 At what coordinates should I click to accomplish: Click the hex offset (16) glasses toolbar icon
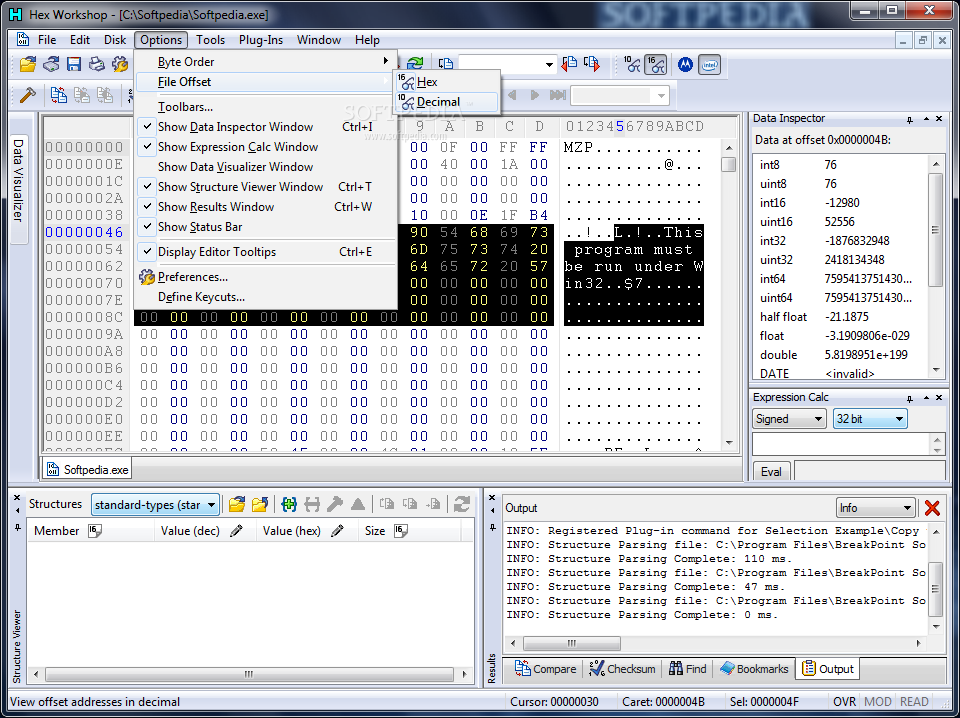tap(655, 64)
